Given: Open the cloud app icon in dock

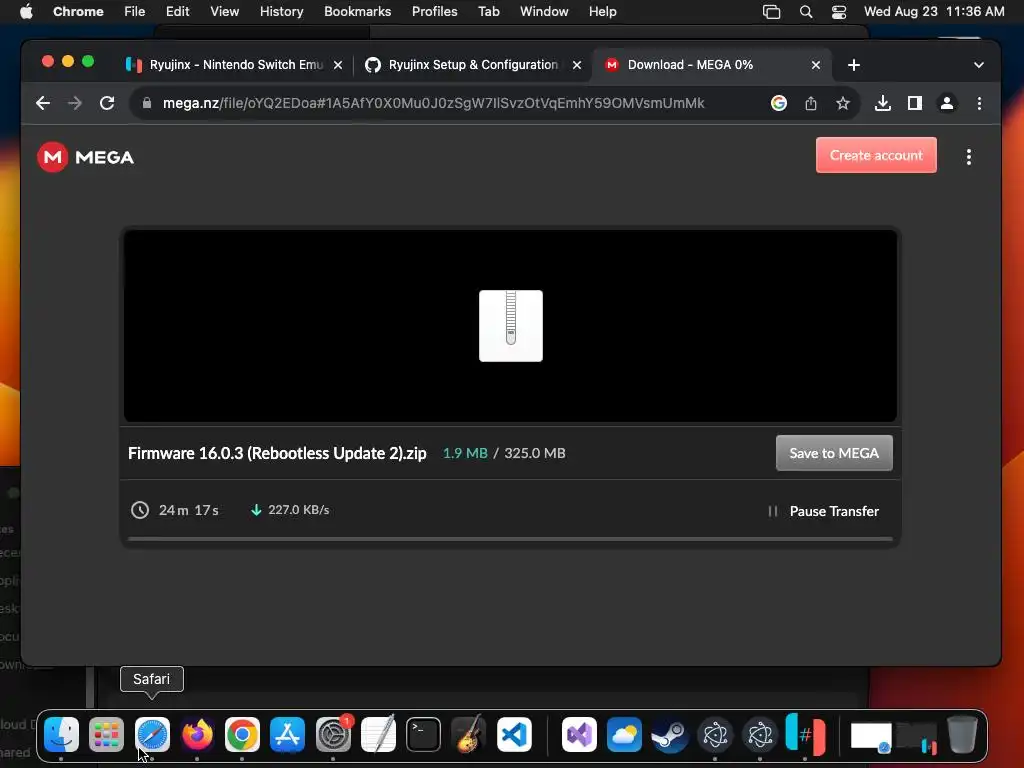Looking at the screenshot, I should (x=624, y=735).
